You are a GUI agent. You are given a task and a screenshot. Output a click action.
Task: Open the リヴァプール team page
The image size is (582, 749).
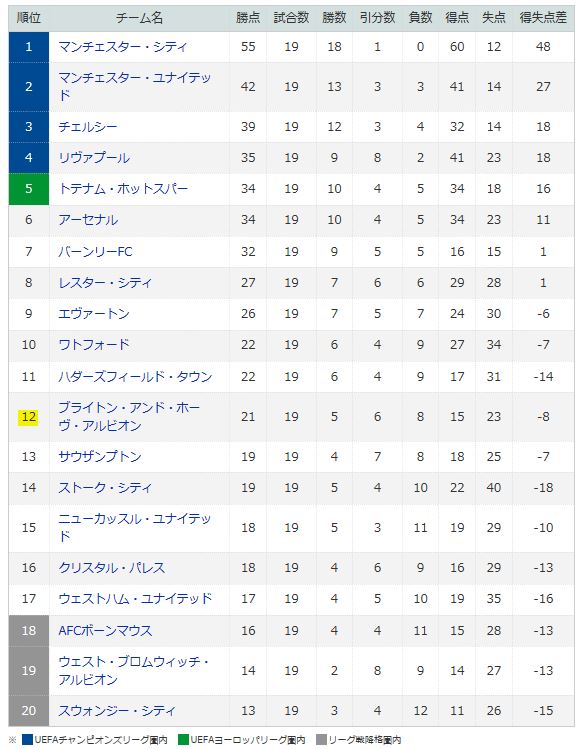tap(94, 158)
